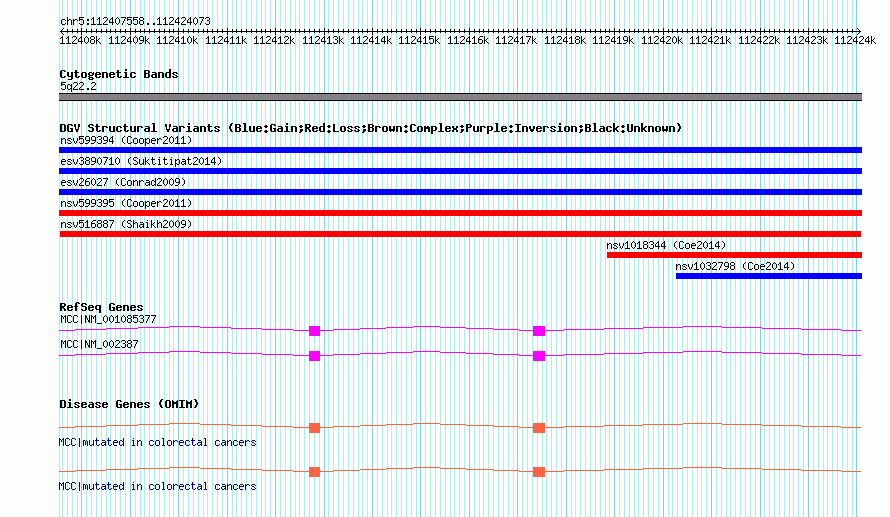Click first exon of MCC|NM_001085377
The image size is (890, 517).
coord(314,331)
